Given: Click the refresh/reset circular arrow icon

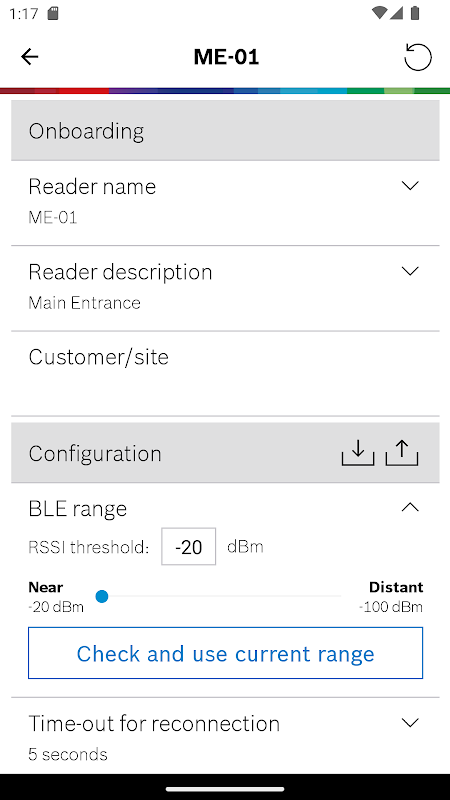Looking at the screenshot, I should click(x=418, y=57).
